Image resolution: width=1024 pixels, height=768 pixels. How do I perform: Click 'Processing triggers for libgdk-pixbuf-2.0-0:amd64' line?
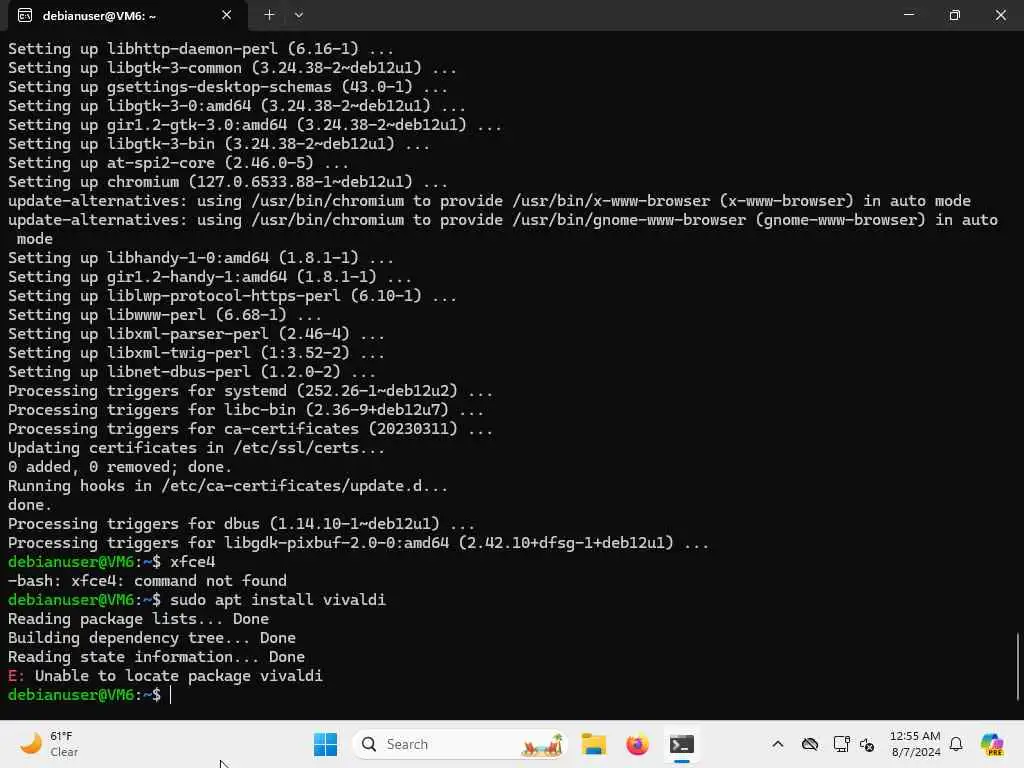click(358, 542)
